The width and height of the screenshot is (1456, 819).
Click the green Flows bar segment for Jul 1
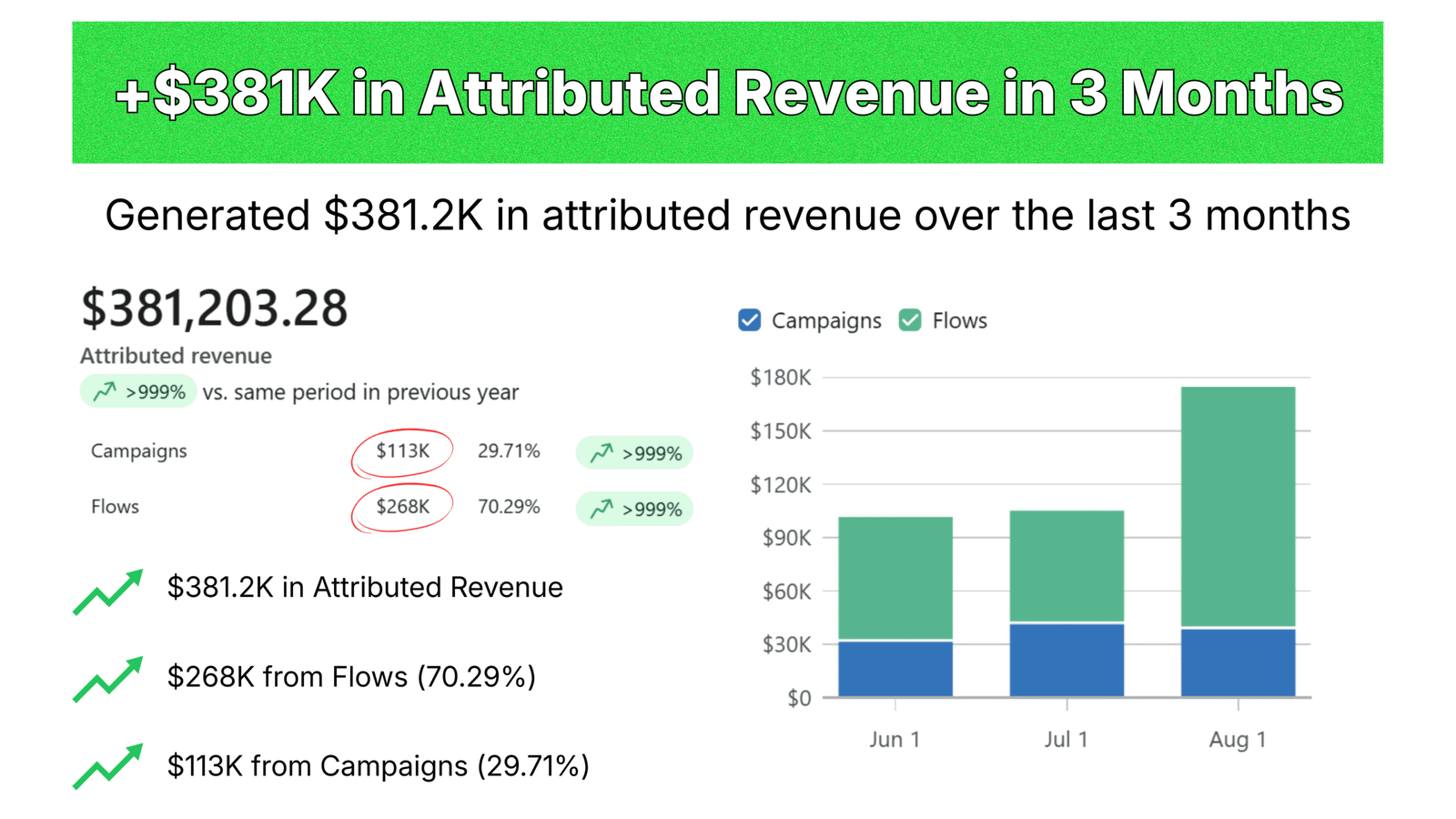1067,566
